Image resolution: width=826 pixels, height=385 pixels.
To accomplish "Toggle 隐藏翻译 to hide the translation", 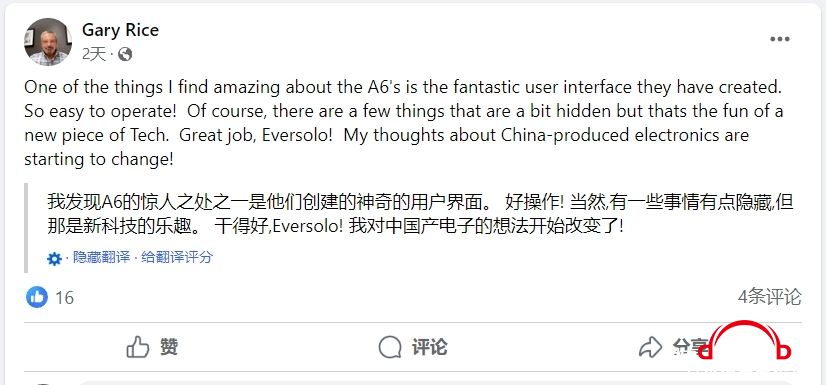I will pos(101,258).
